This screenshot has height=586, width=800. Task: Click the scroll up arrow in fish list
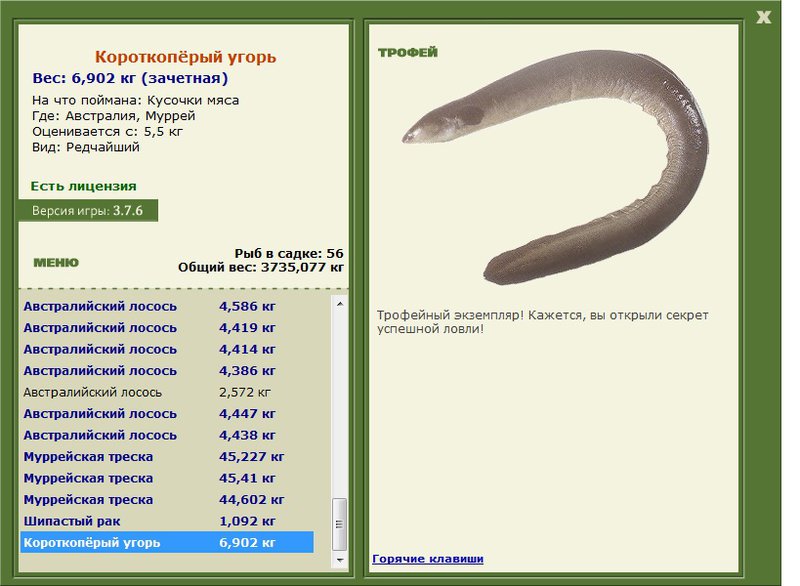coord(340,304)
